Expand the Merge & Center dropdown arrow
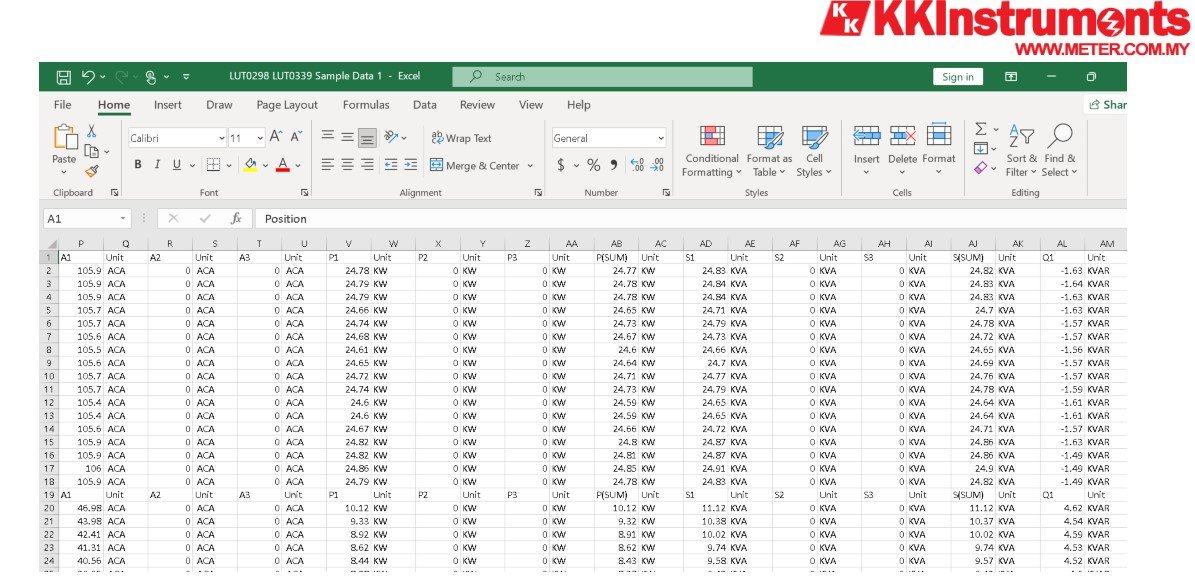 coord(530,166)
